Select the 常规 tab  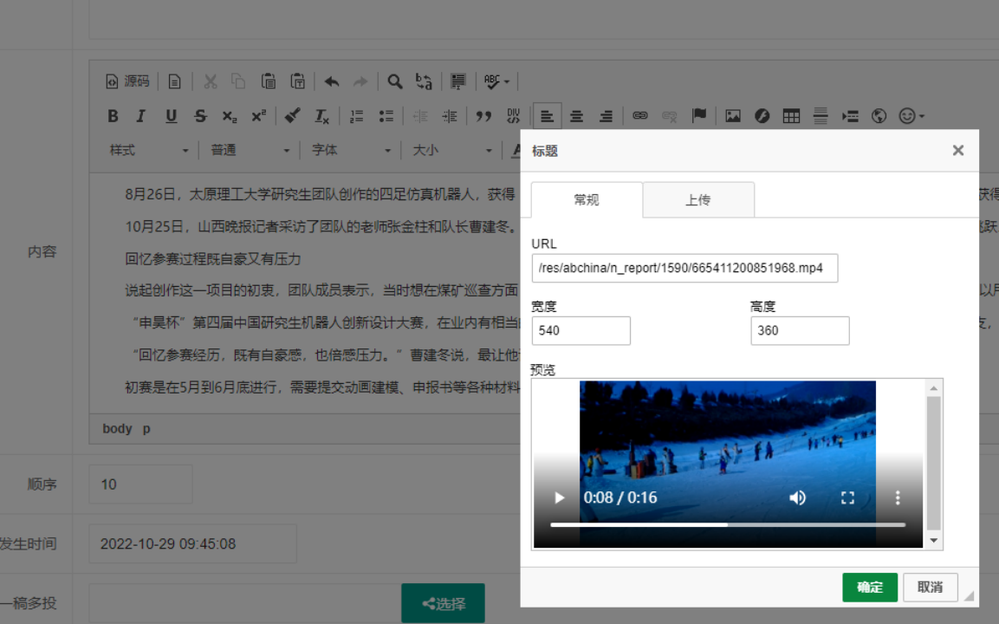tap(586, 200)
